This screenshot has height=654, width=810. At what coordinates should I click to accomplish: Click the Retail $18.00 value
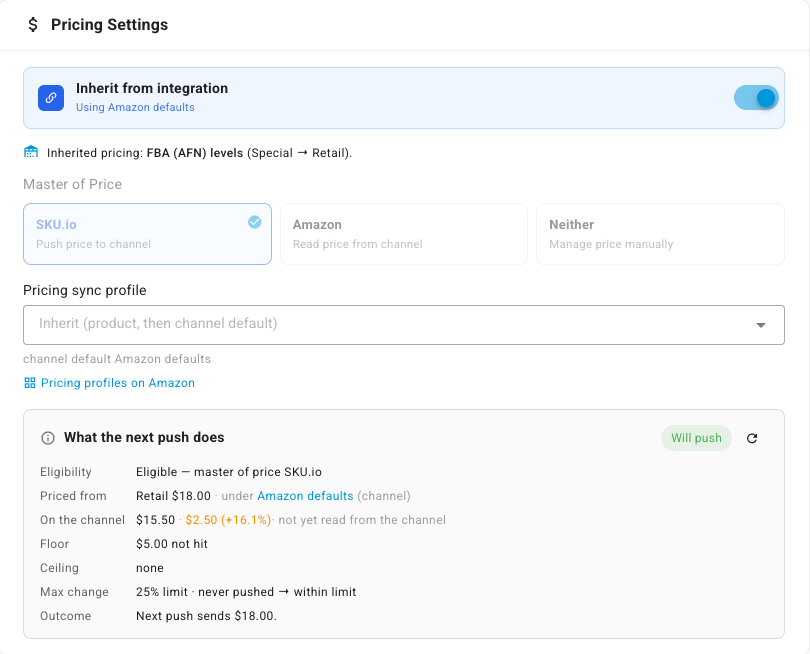click(x=174, y=496)
